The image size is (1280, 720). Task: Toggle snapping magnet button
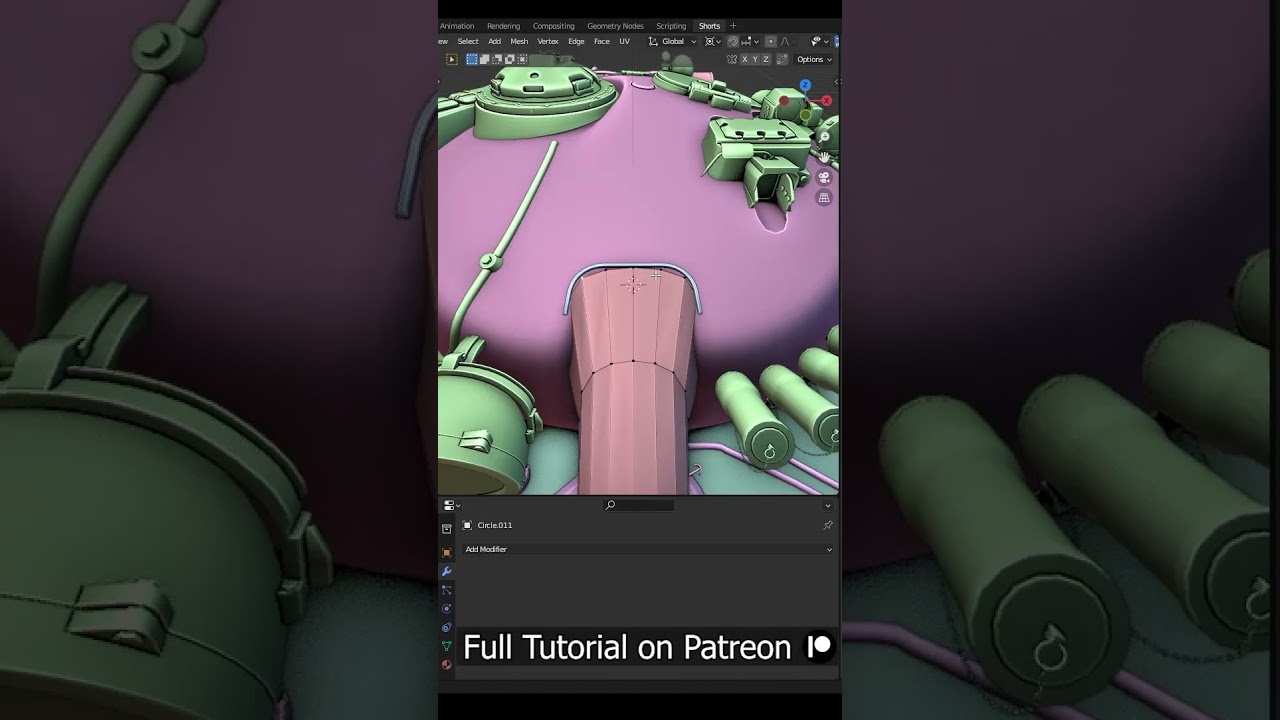[733, 41]
